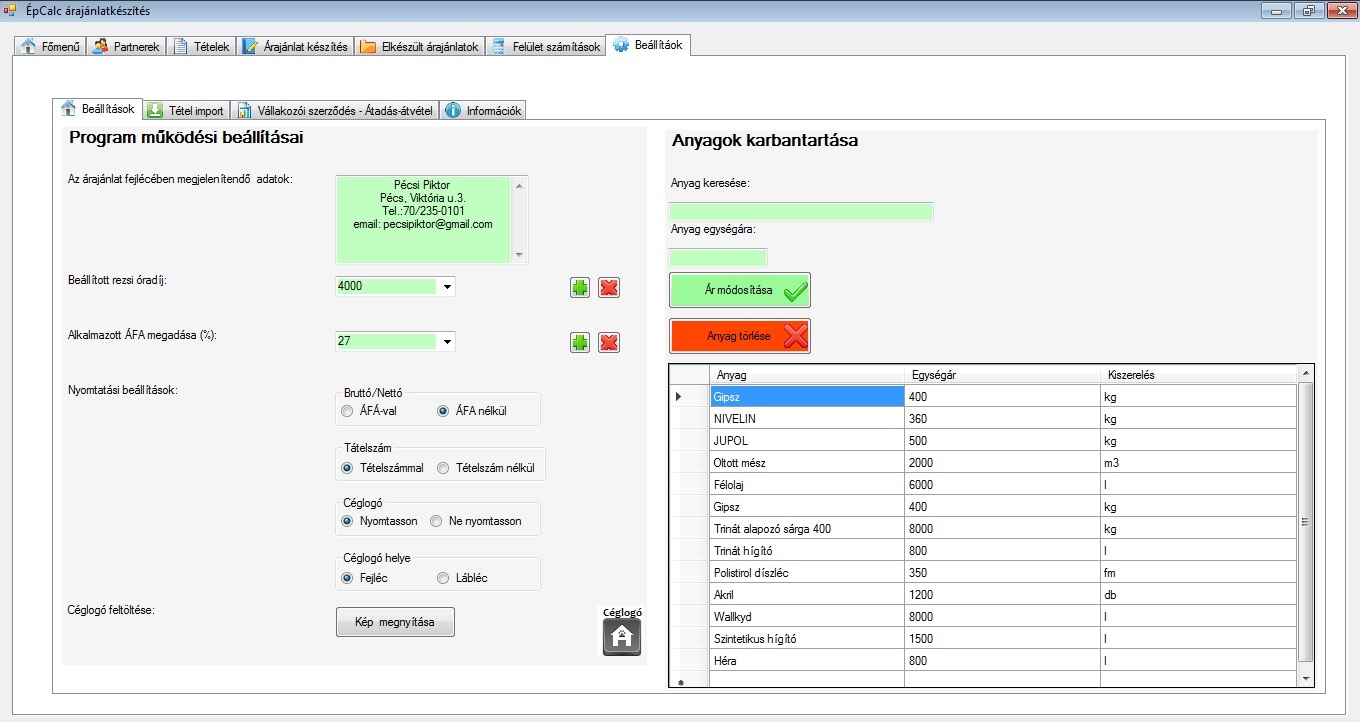Screen dimensions: 1362x722
Task: Set logo position to Lábléc
Action: coord(443,578)
